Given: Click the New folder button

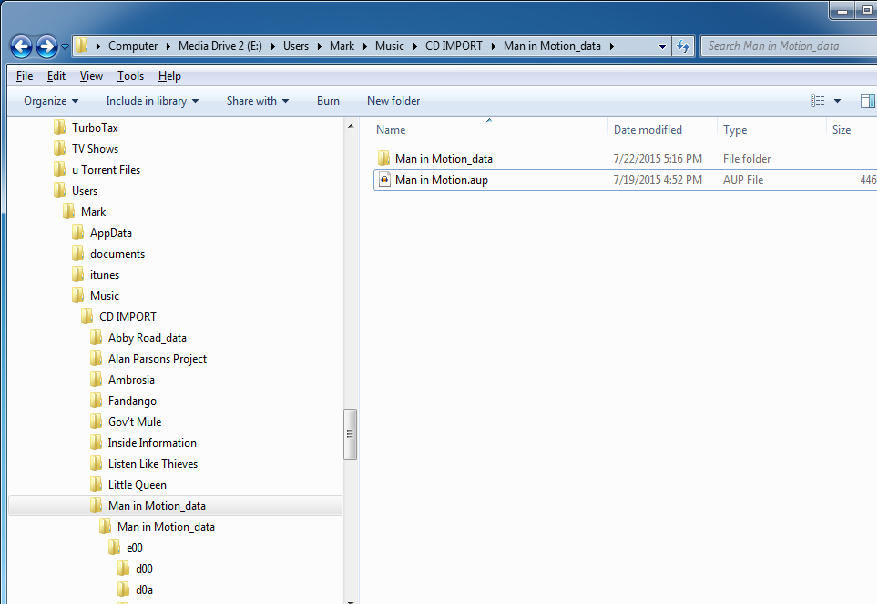Looking at the screenshot, I should click(392, 100).
